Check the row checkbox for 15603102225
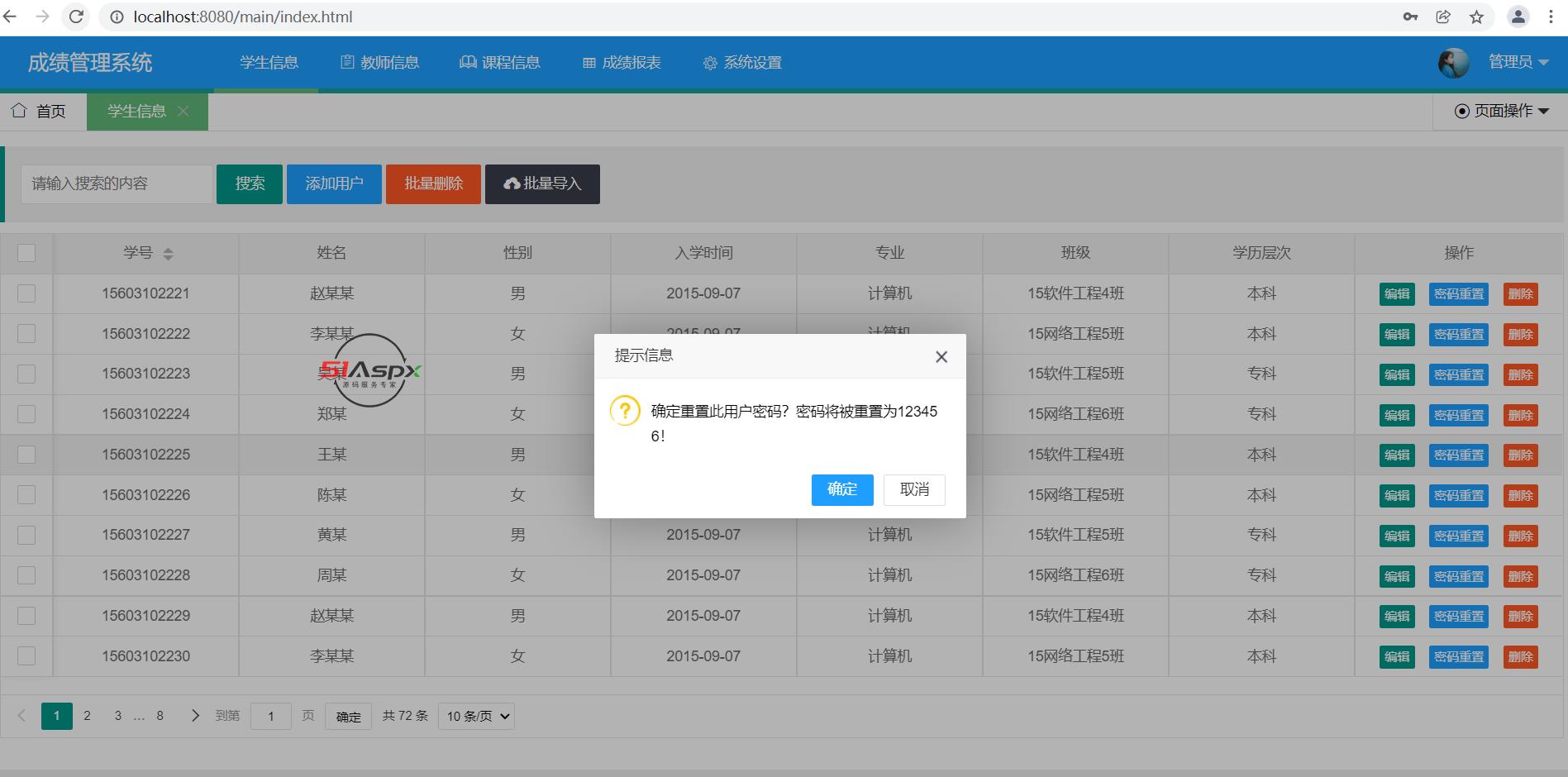This screenshot has height=777, width=1568. coord(26,455)
